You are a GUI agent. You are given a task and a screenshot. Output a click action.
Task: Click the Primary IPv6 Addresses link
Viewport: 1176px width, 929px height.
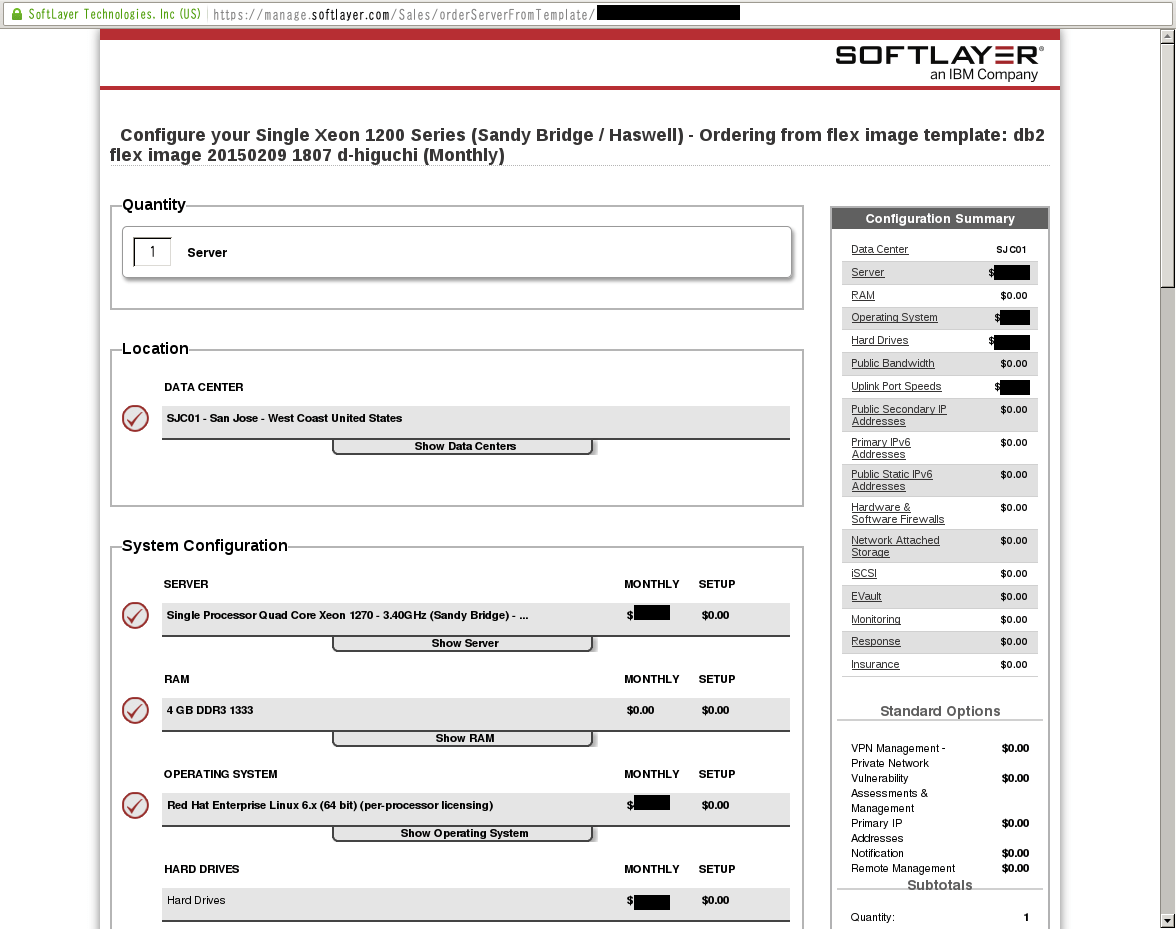880,448
